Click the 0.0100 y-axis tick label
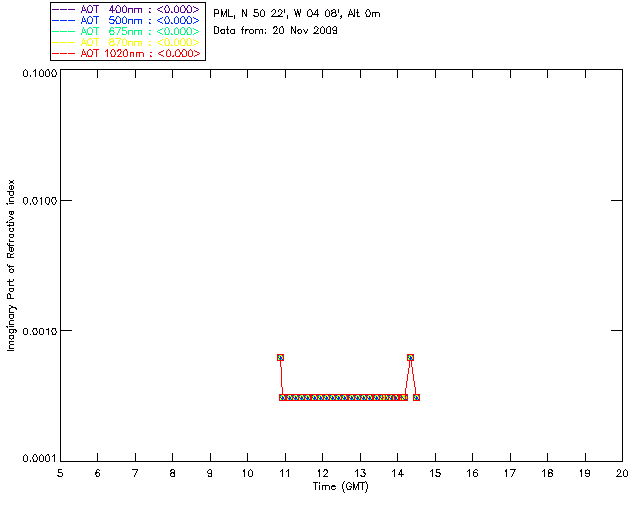This screenshot has width=640, height=512. tap(40, 201)
